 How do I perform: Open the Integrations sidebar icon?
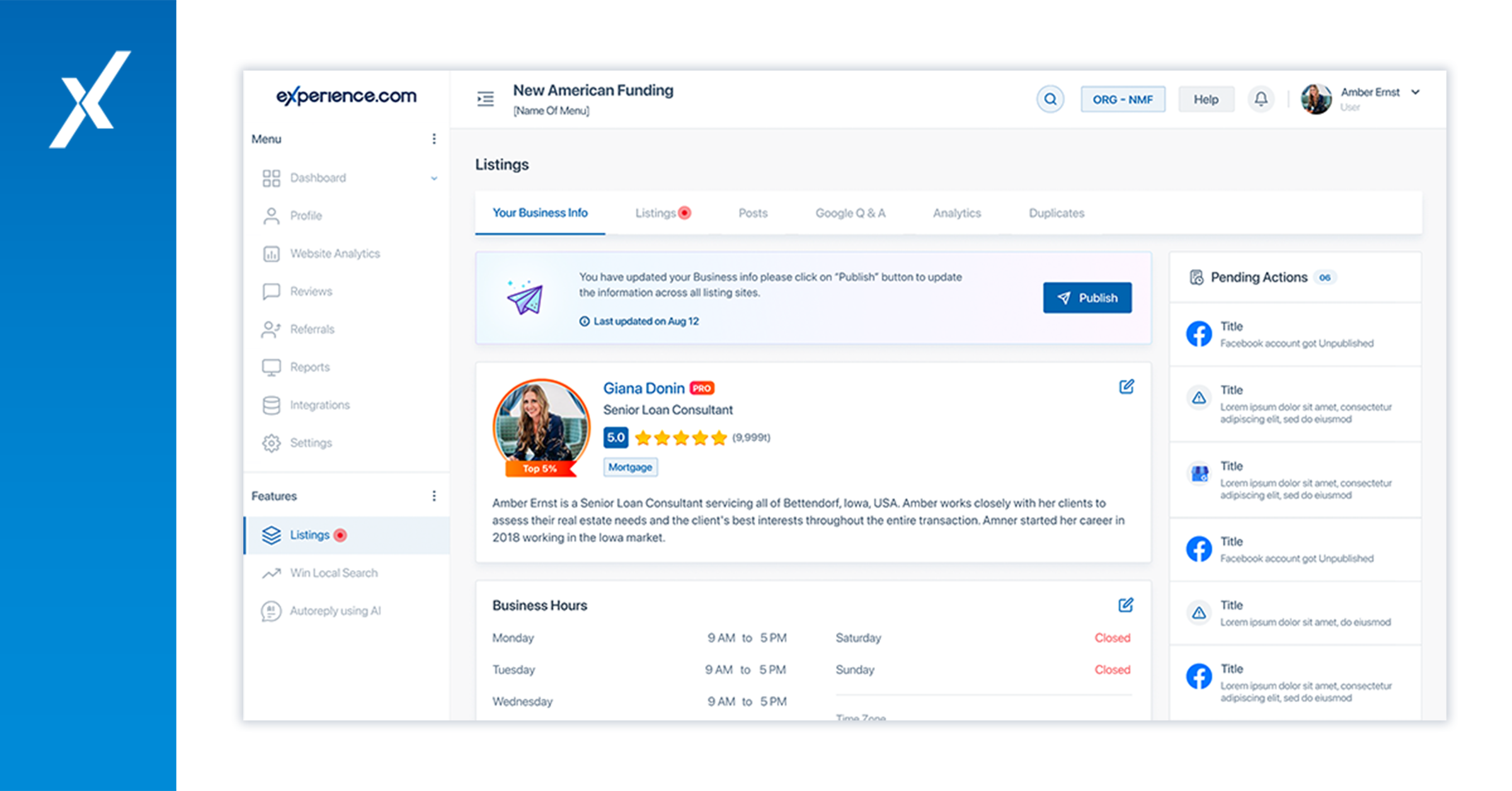pos(272,405)
